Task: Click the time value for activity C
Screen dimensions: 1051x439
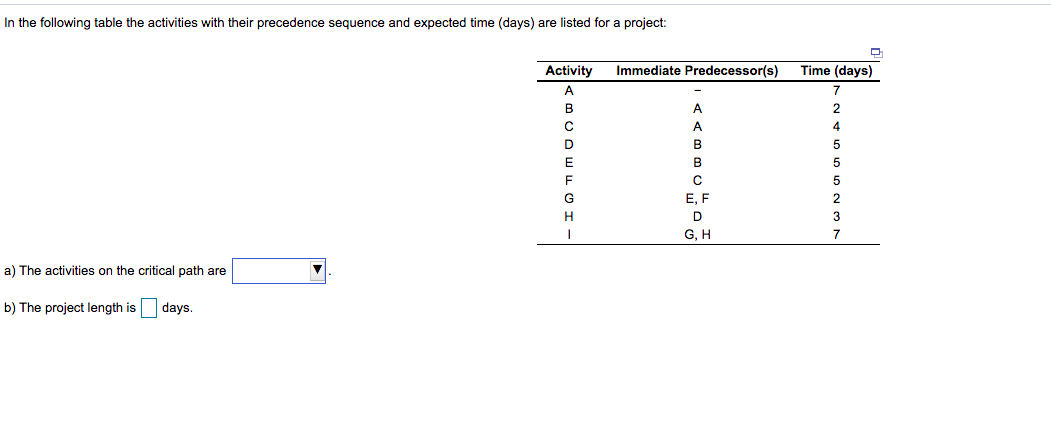Action: click(x=836, y=127)
